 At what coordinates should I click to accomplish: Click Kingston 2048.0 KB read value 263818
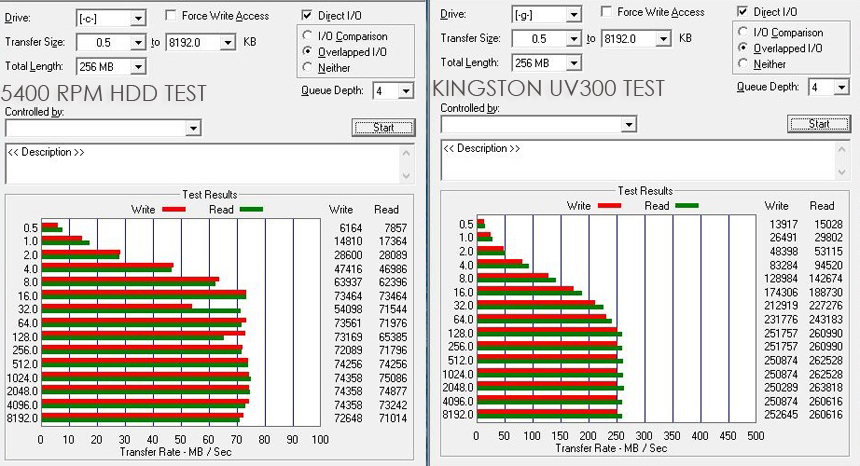826,388
